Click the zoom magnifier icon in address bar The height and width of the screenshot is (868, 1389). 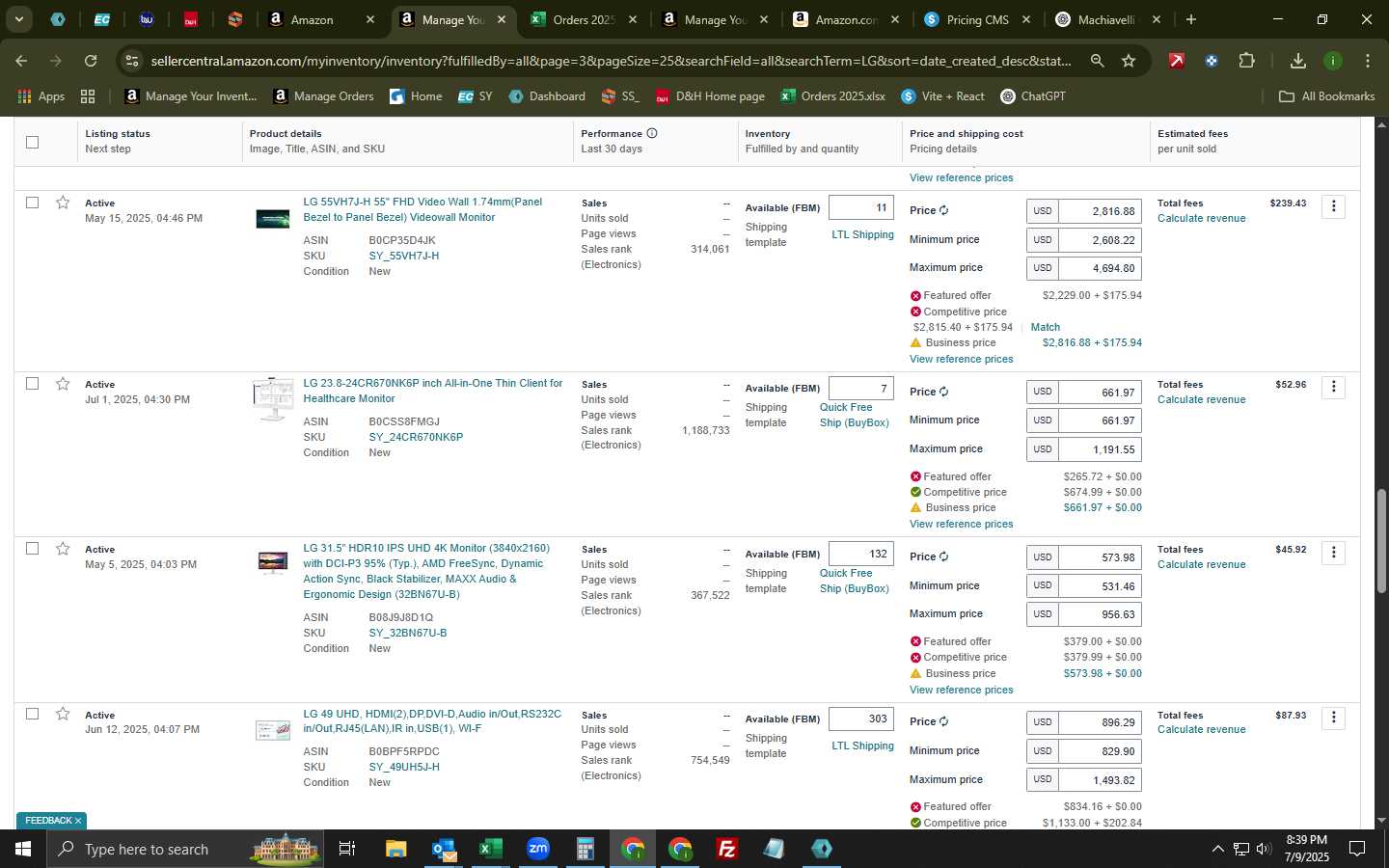click(1097, 61)
